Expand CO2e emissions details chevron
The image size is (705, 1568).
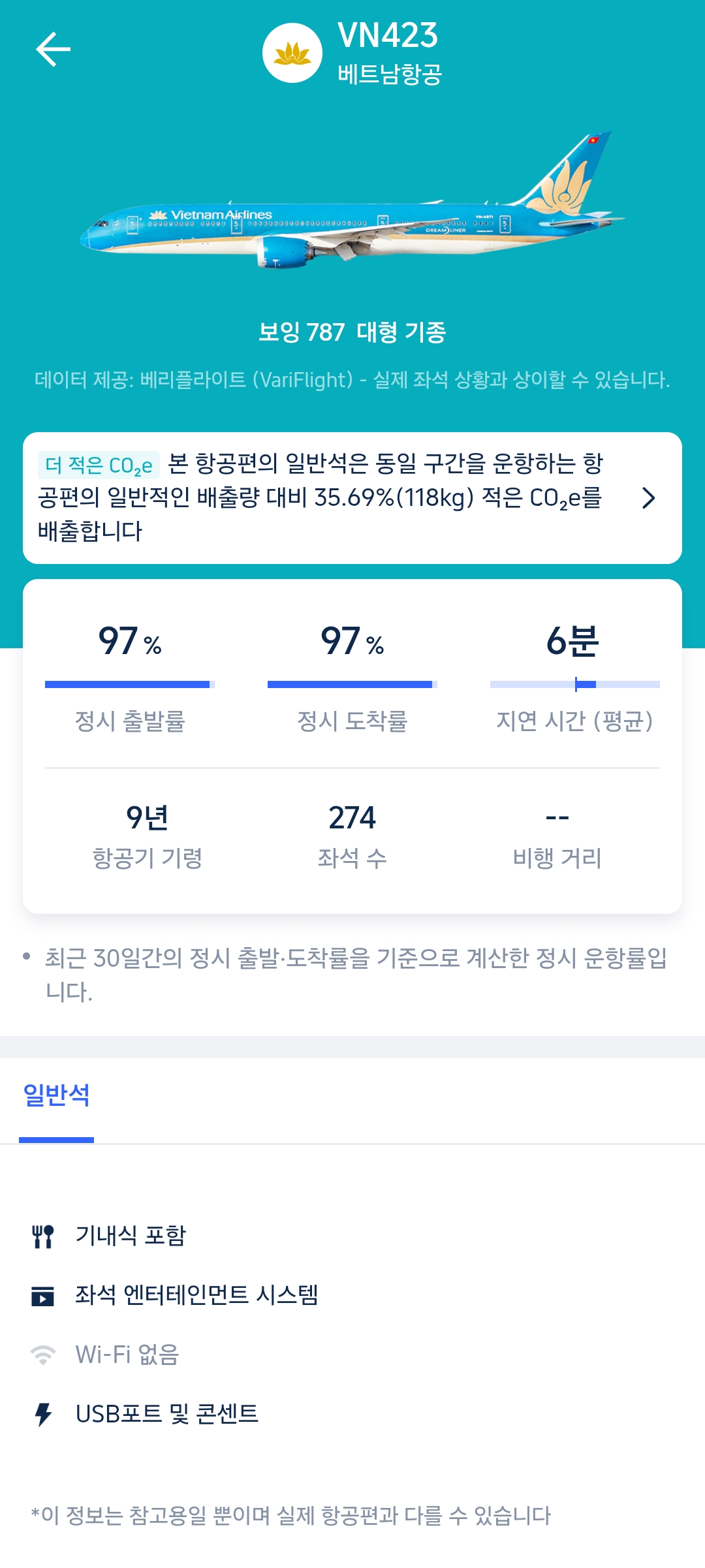pyautogui.click(x=648, y=498)
